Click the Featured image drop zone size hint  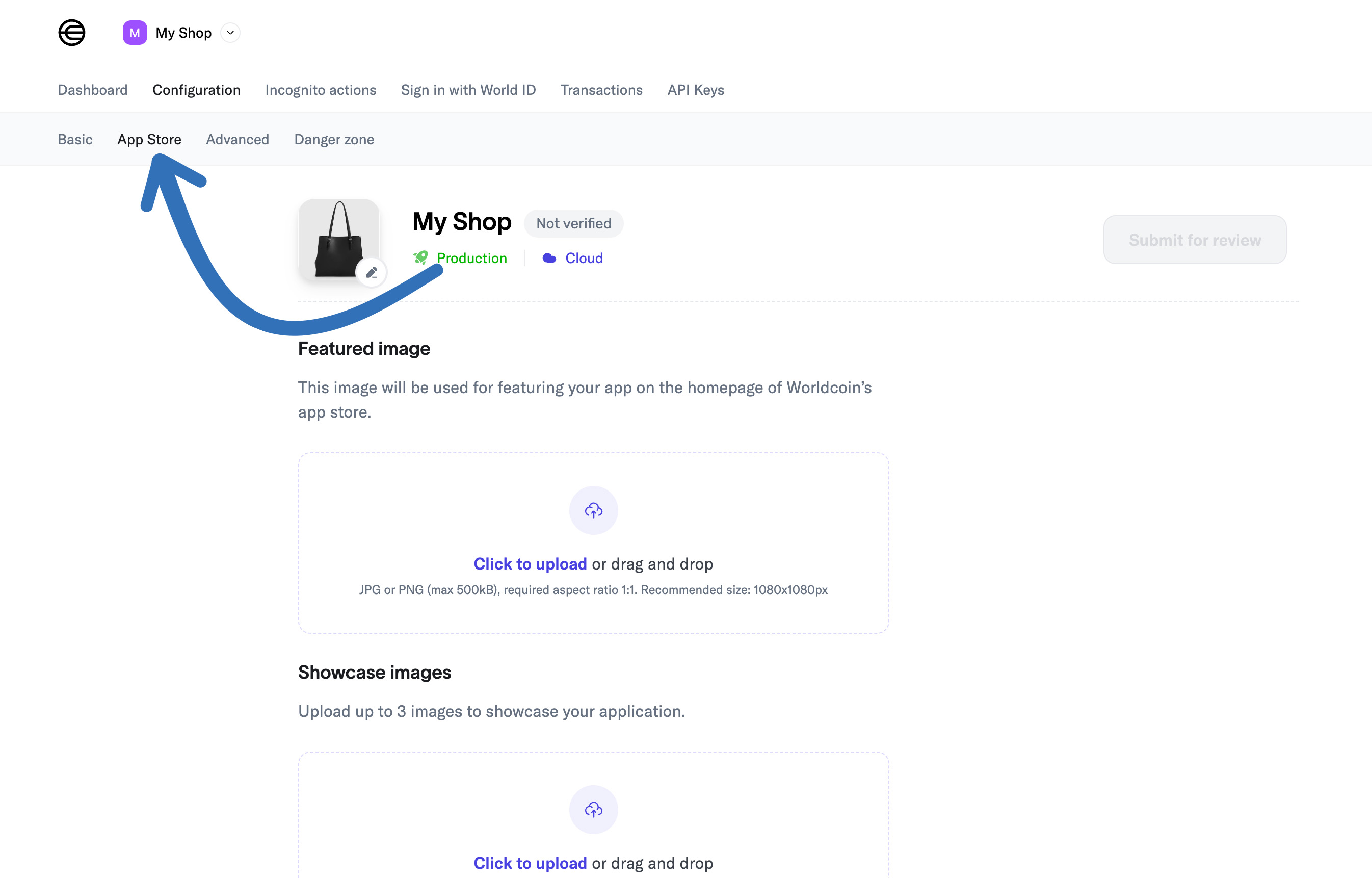tap(594, 589)
